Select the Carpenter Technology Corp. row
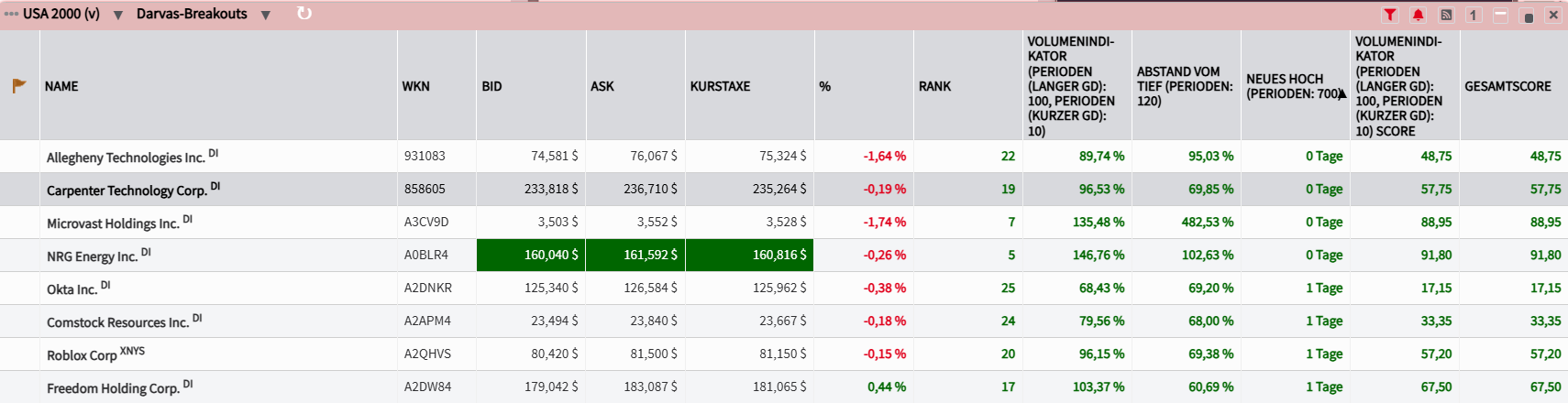The width and height of the screenshot is (1568, 403). [784, 190]
